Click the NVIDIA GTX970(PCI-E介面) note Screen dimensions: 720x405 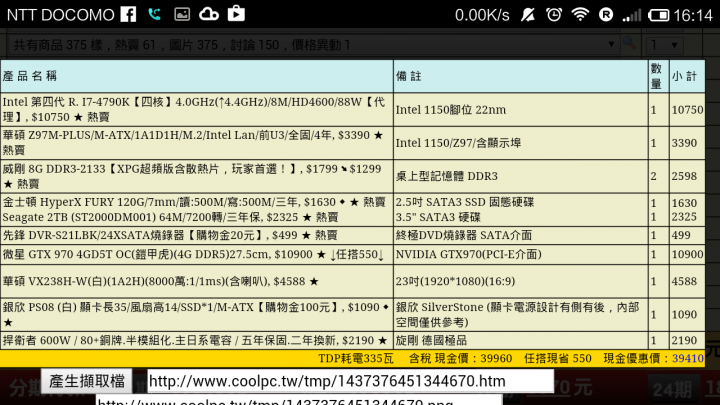click(x=469, y=254)
